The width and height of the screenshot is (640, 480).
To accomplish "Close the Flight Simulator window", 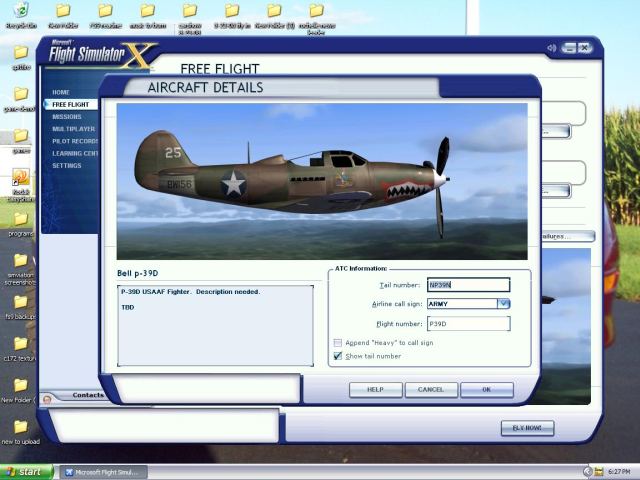I will [x=584, y=48].
